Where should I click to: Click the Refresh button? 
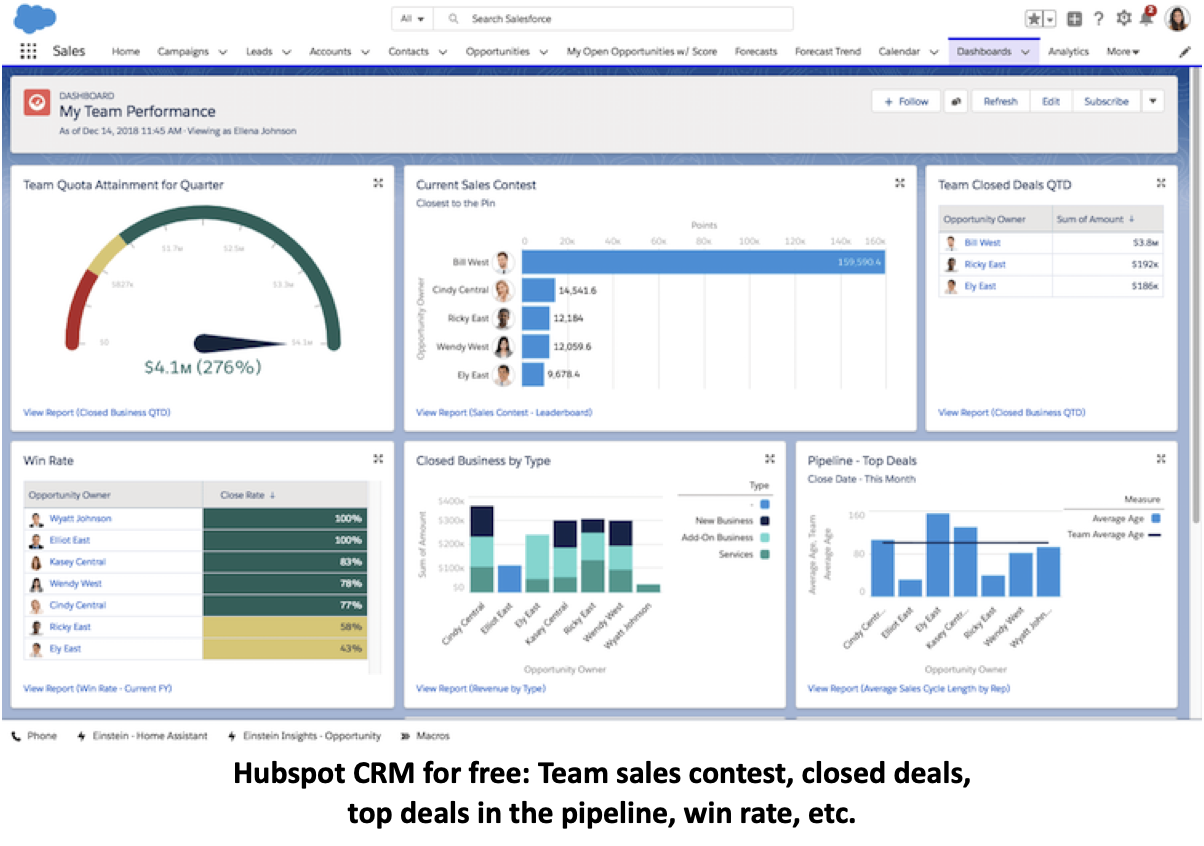[1000, 101]
